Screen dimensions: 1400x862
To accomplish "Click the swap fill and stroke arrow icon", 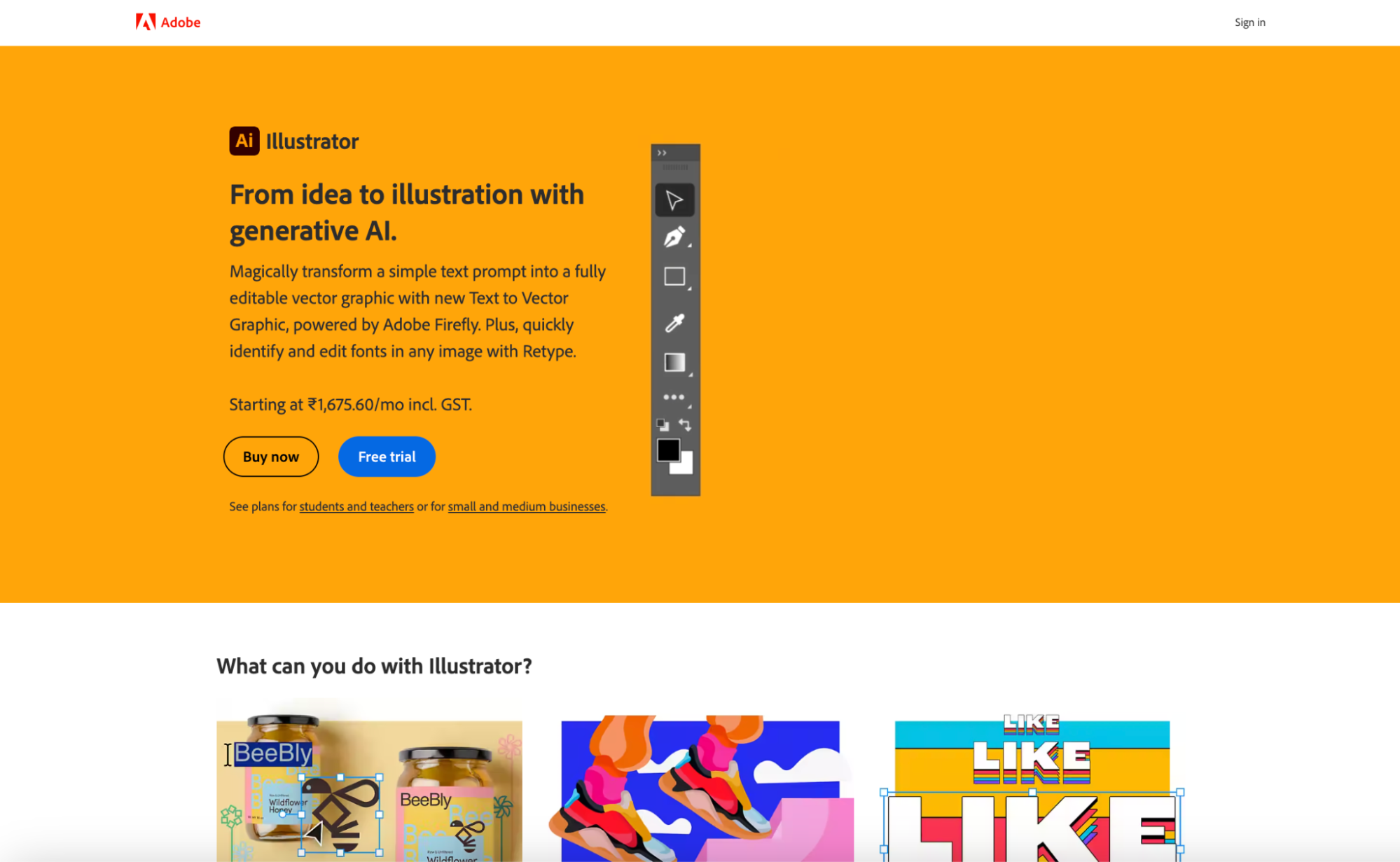I will tap(685, 424).
